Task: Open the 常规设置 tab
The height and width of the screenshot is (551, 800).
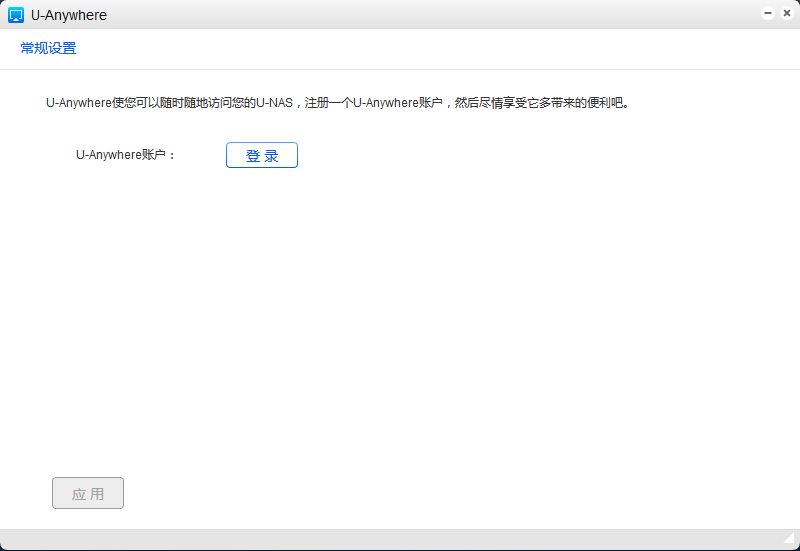Action: (x=48, y=48)
